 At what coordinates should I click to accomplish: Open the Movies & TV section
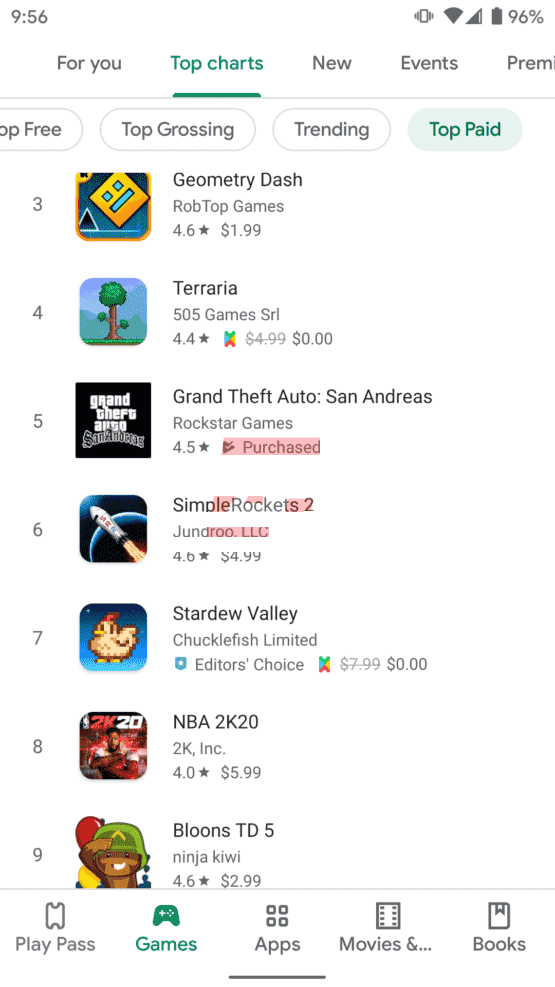pyautogui.click(x=386, y=928)
